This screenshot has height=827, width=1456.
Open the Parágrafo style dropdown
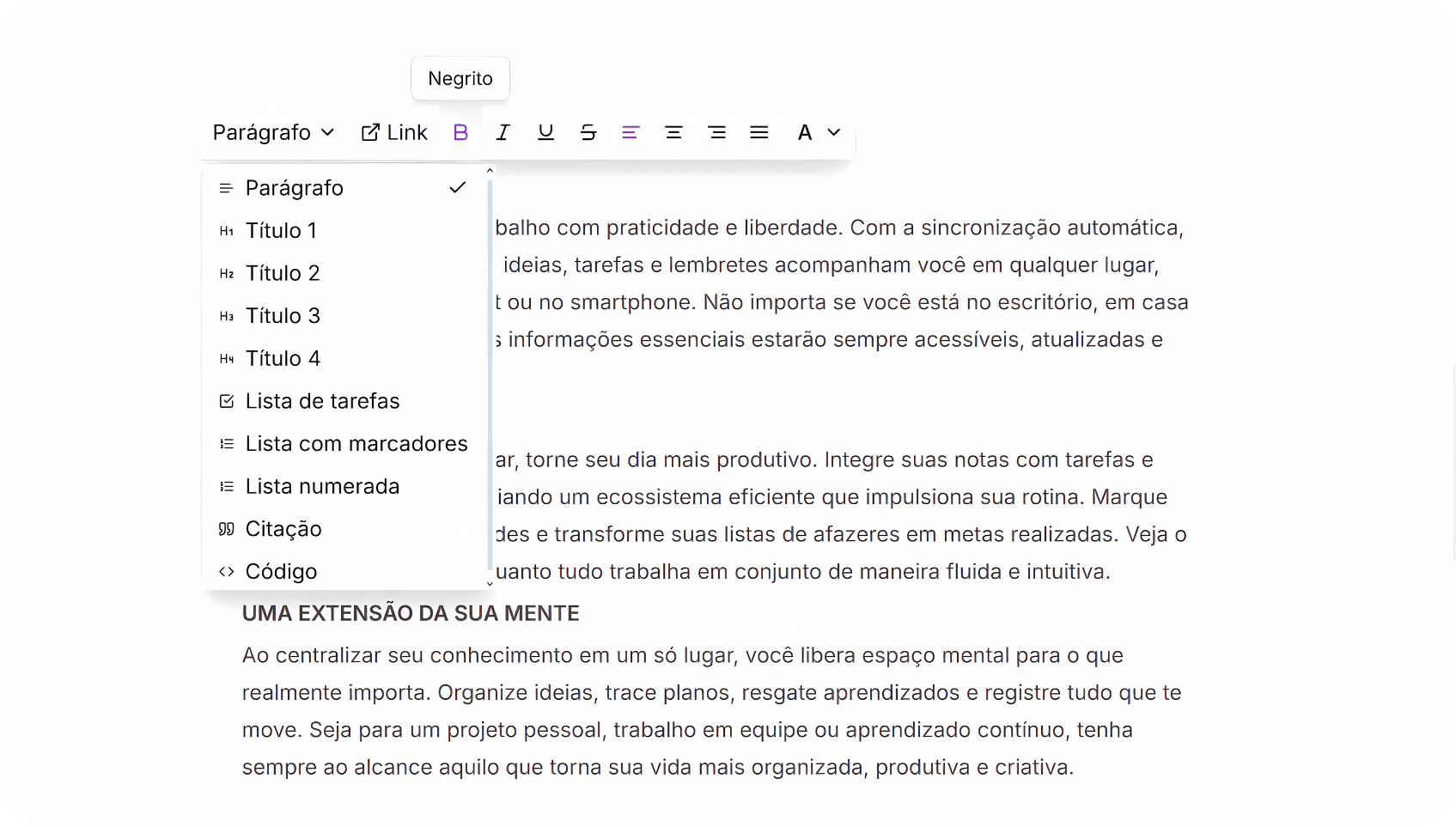[273, 132]
